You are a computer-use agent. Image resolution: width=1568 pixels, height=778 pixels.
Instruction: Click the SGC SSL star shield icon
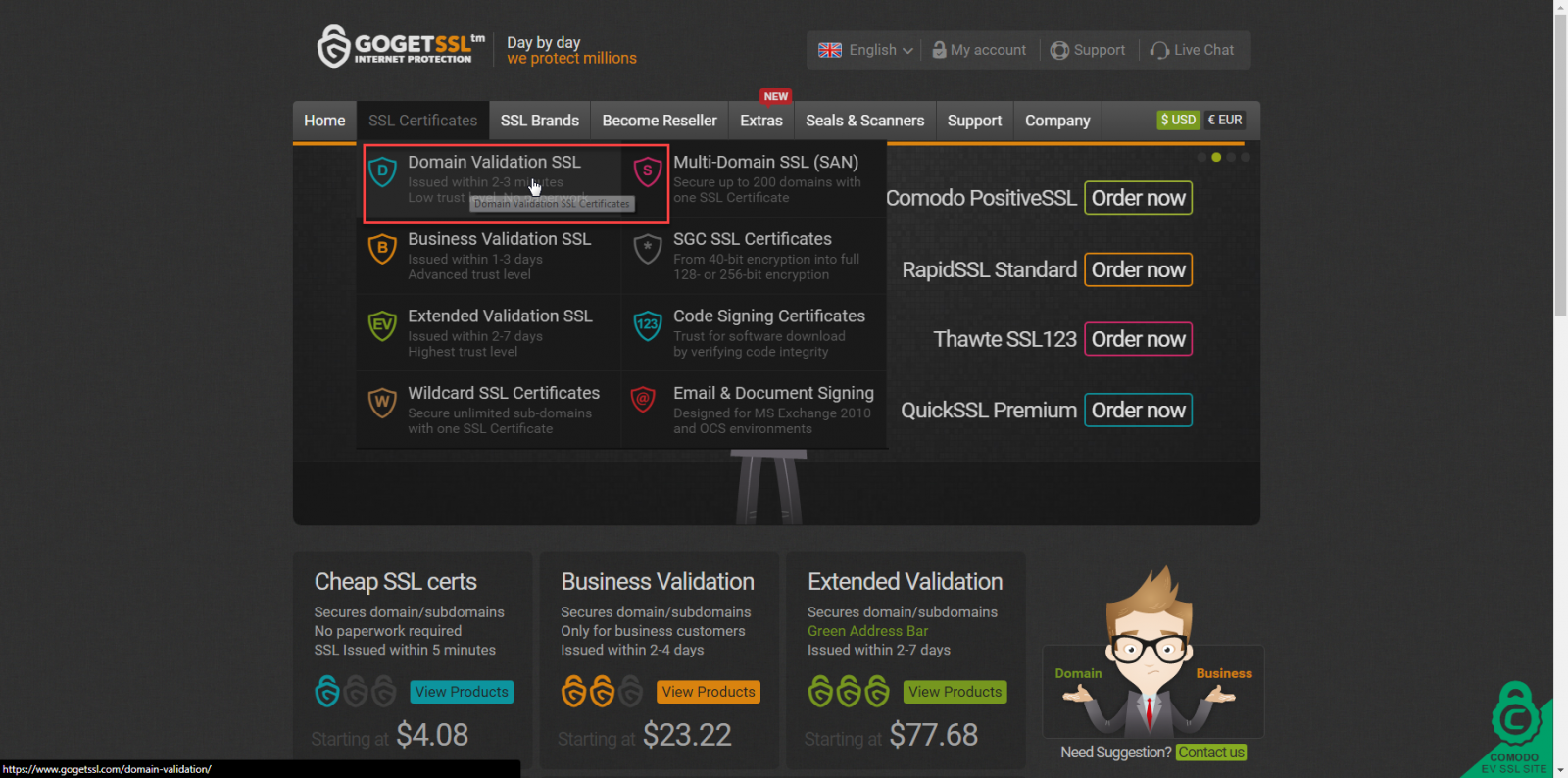[x=647, y=249]
